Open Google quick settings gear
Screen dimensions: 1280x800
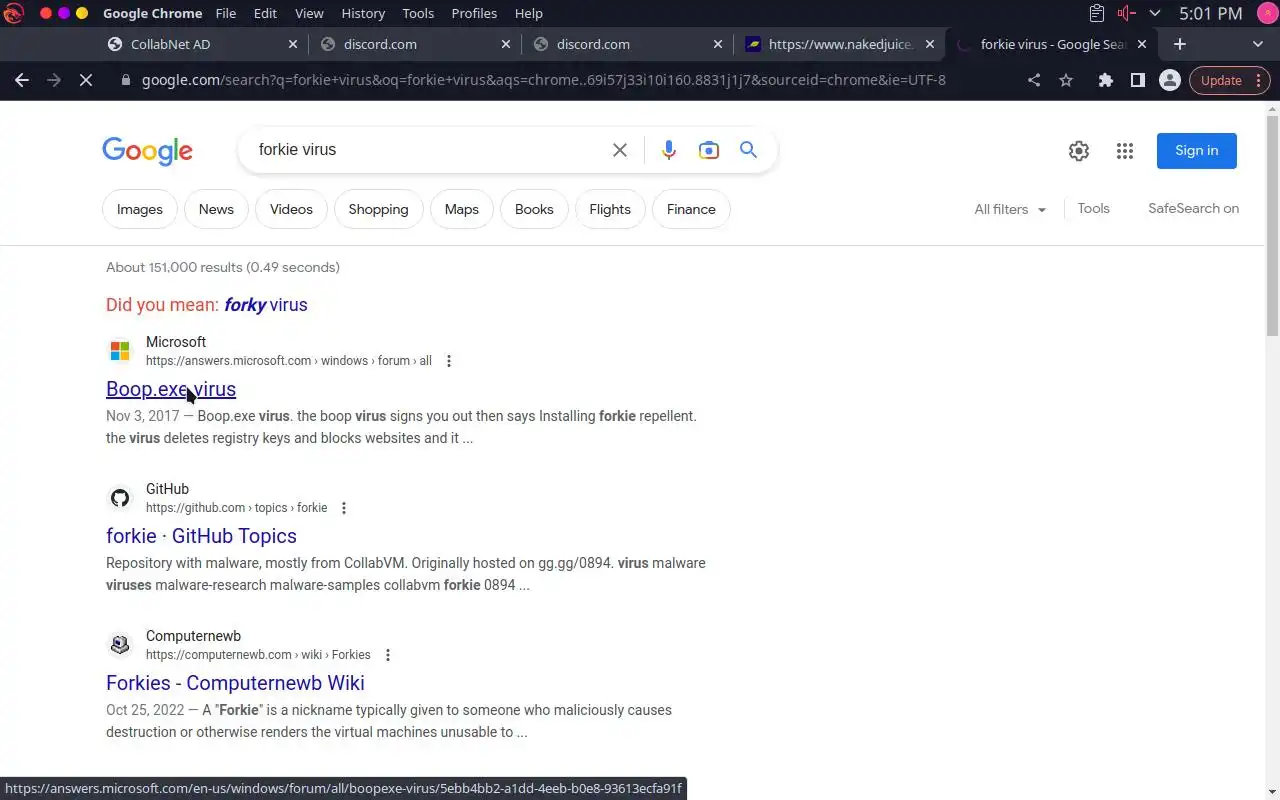1078,151
